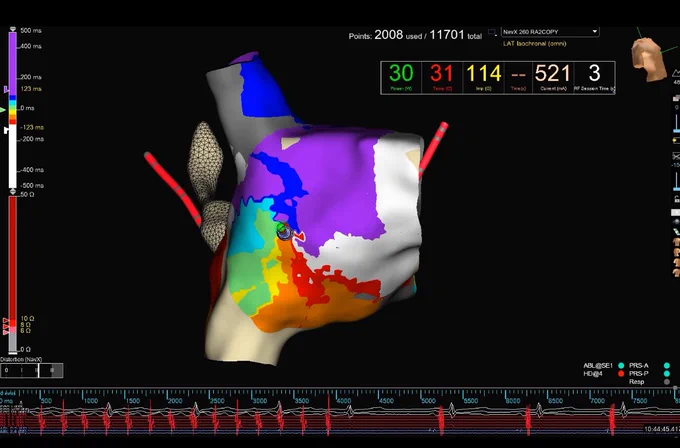Click the Temp readout showing 31
Viewport: 680px width, 448px height.
point(441,77)
